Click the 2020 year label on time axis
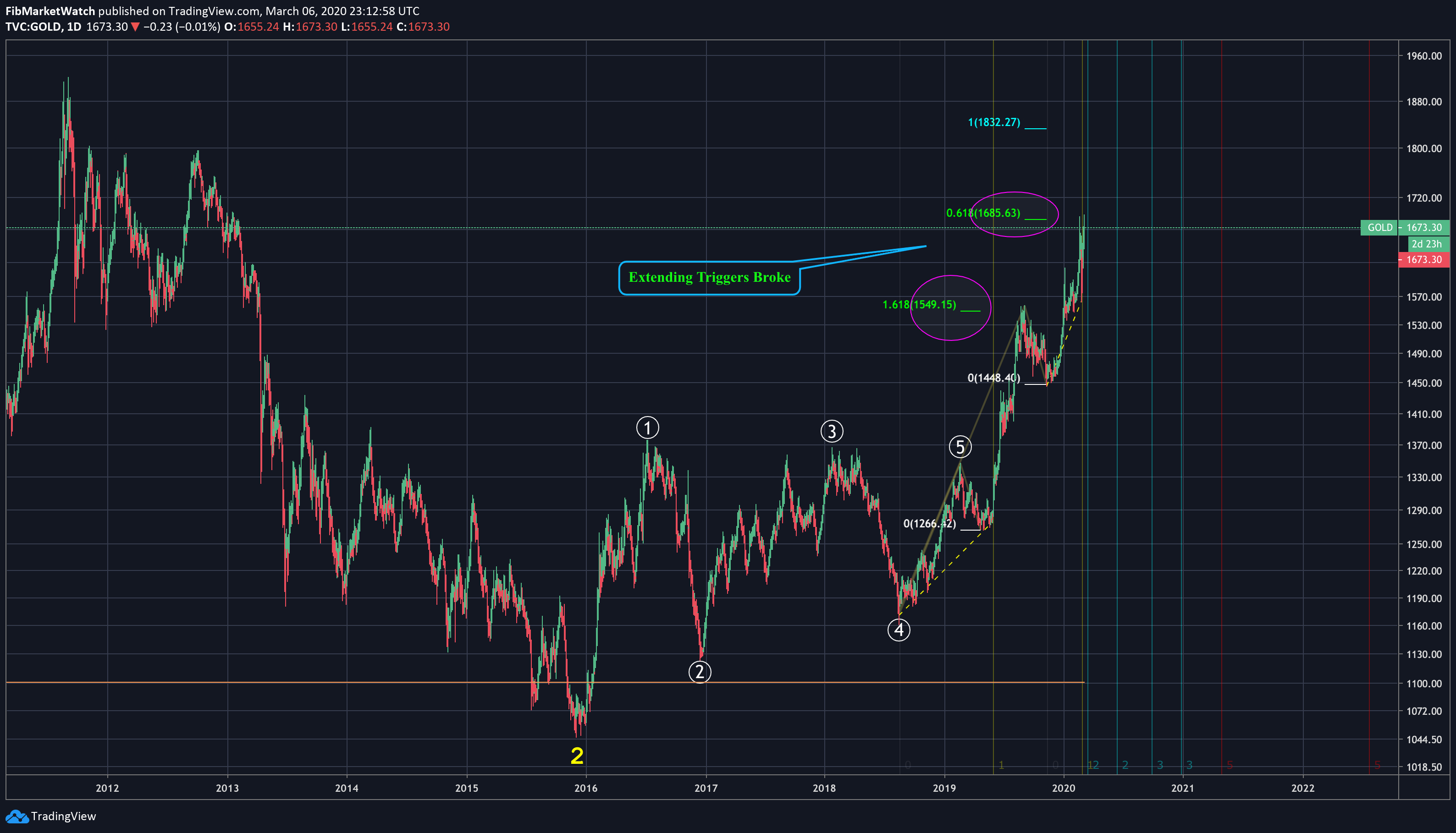 click(x=1064, y=789)
